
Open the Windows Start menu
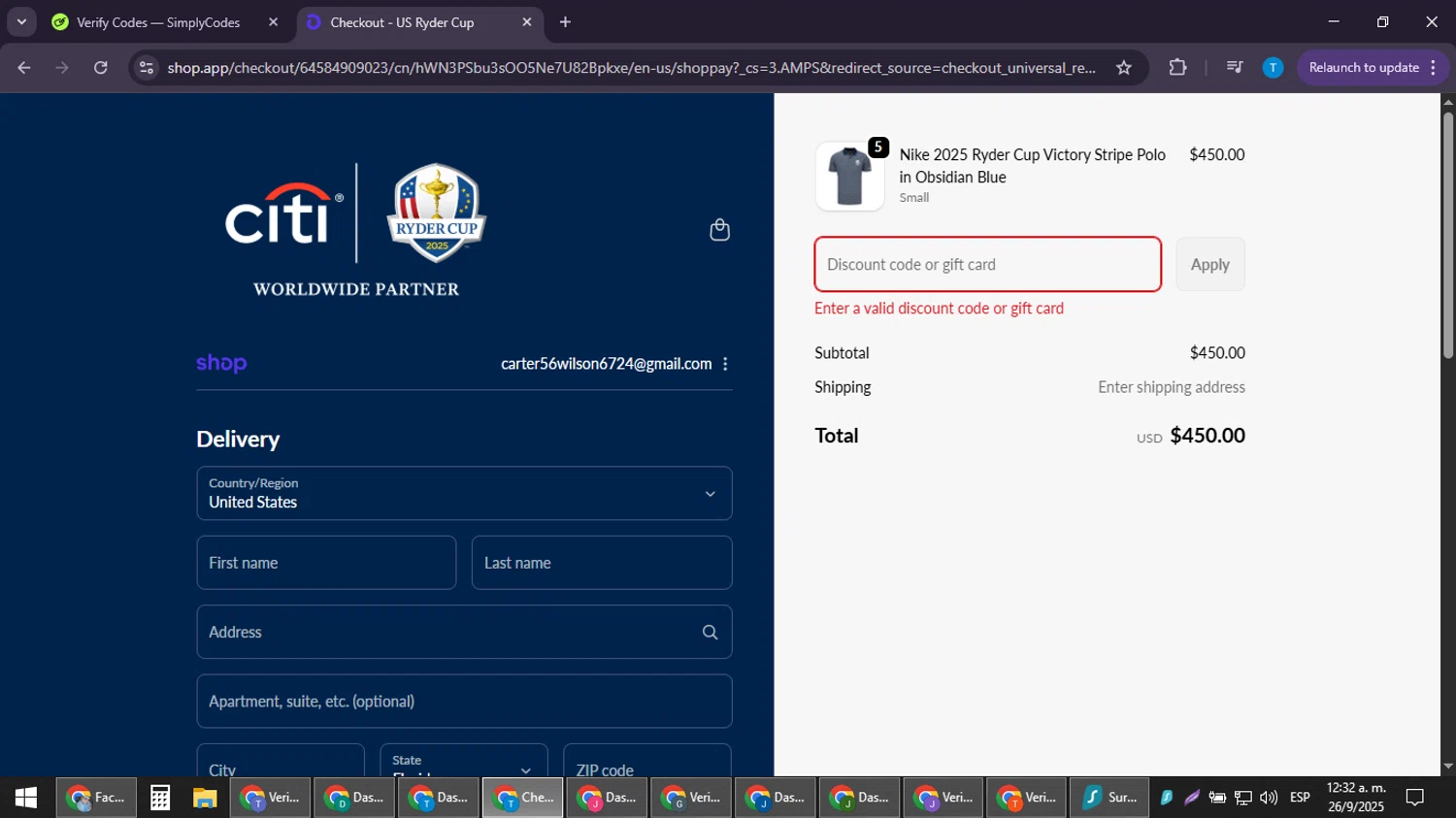tap(26, 798)
